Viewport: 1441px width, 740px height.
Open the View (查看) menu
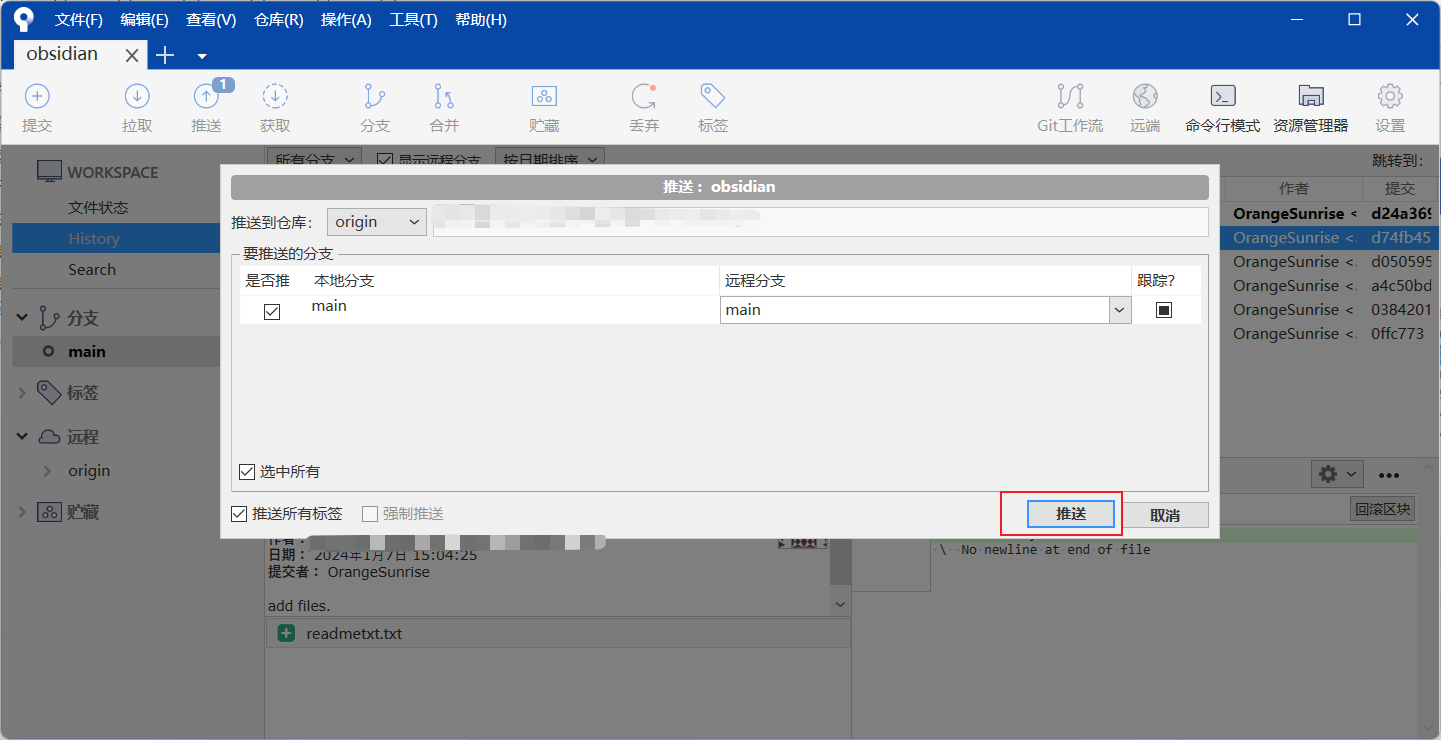point(211,20)
